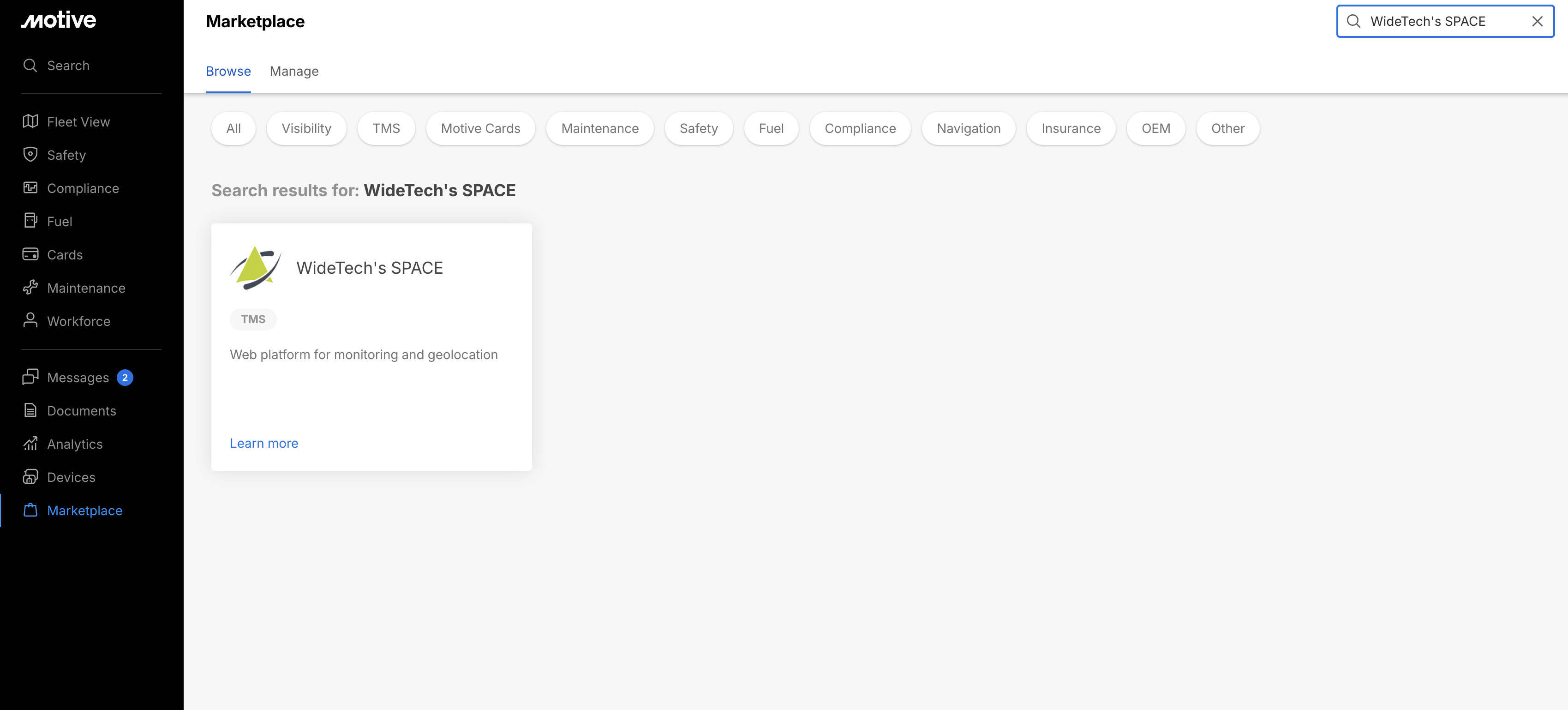Click the Maintenance wrench icon
This screenshot has width=1568, height=710.
(30, 288)
